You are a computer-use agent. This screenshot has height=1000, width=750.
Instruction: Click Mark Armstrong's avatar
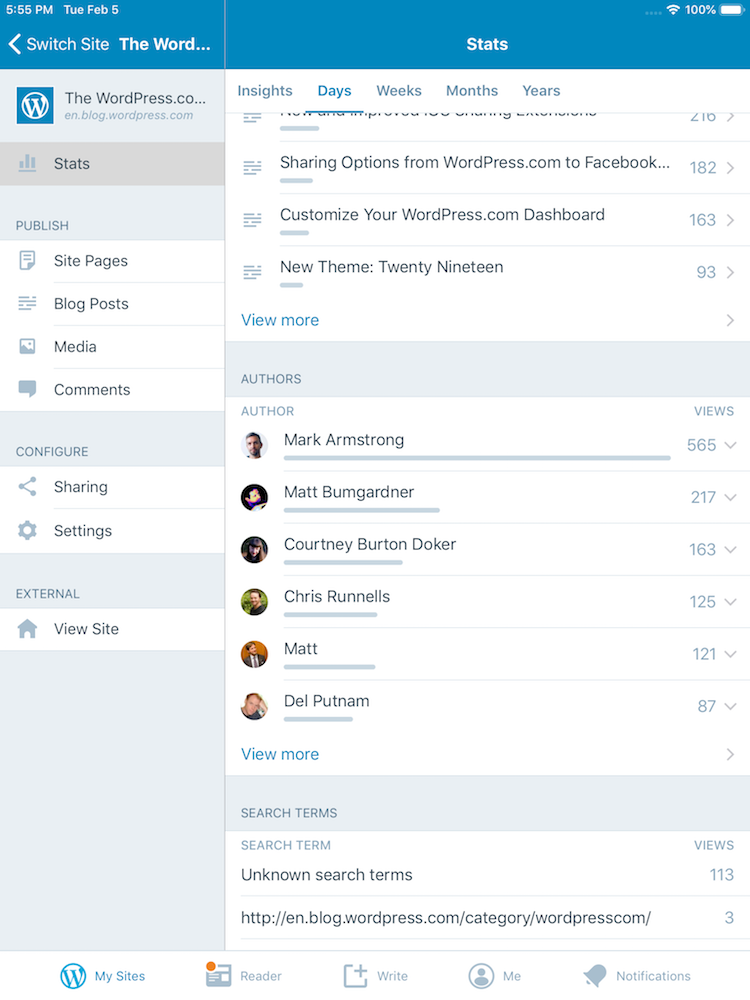254,445
